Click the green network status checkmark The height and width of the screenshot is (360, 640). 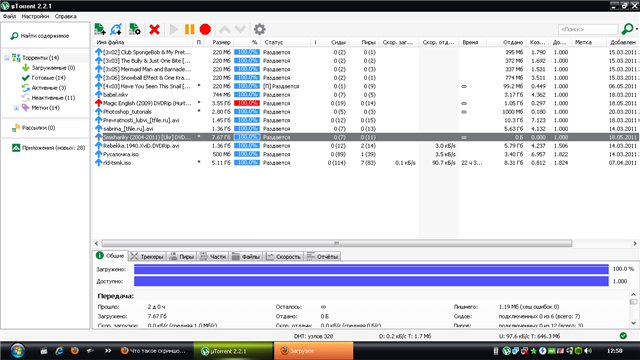pos(623,336)
